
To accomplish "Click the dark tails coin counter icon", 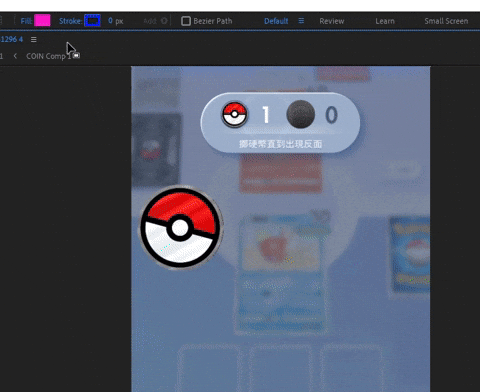I will [301, 114].
